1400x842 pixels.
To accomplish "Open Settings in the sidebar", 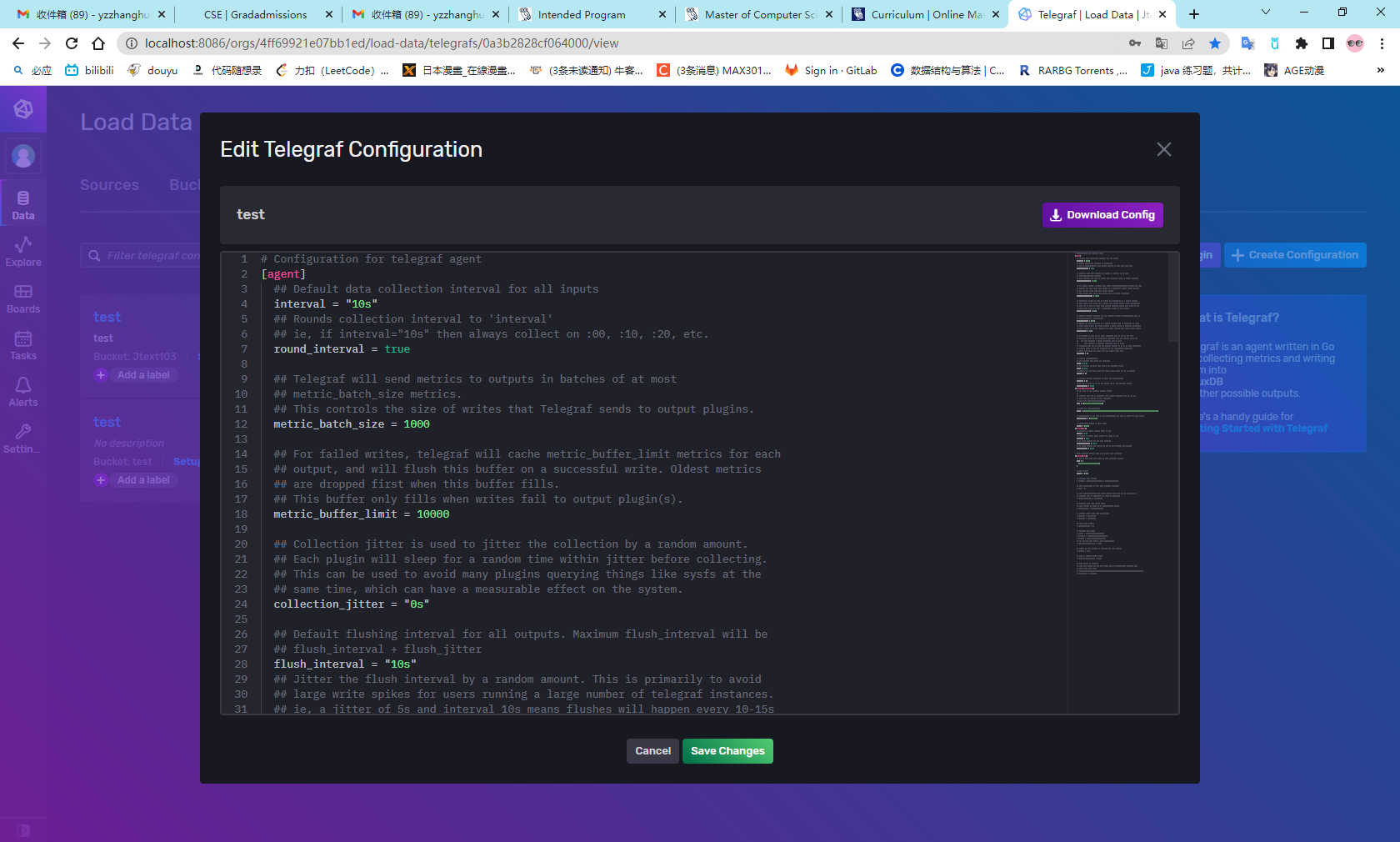I will [x=23, y=439].
